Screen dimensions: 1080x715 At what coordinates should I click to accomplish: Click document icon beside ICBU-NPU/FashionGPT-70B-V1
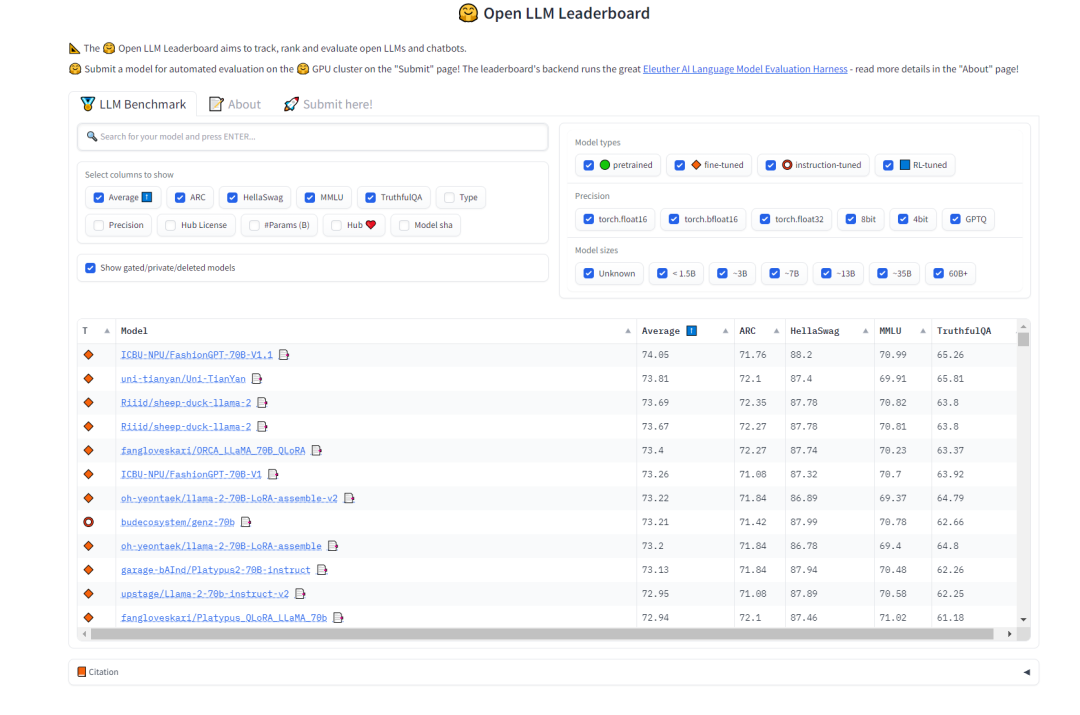coord(273,475)
